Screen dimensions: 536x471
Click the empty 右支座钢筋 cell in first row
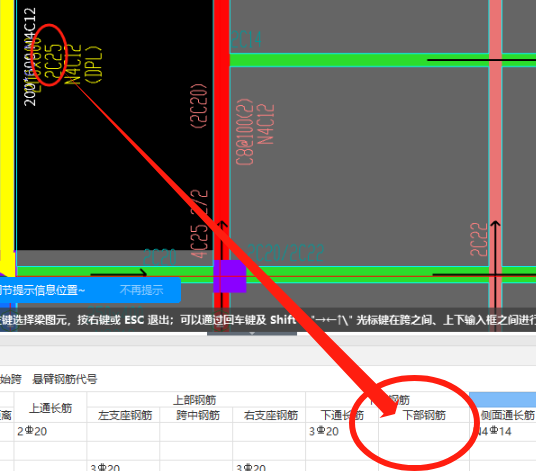click(x=269, y=432)
